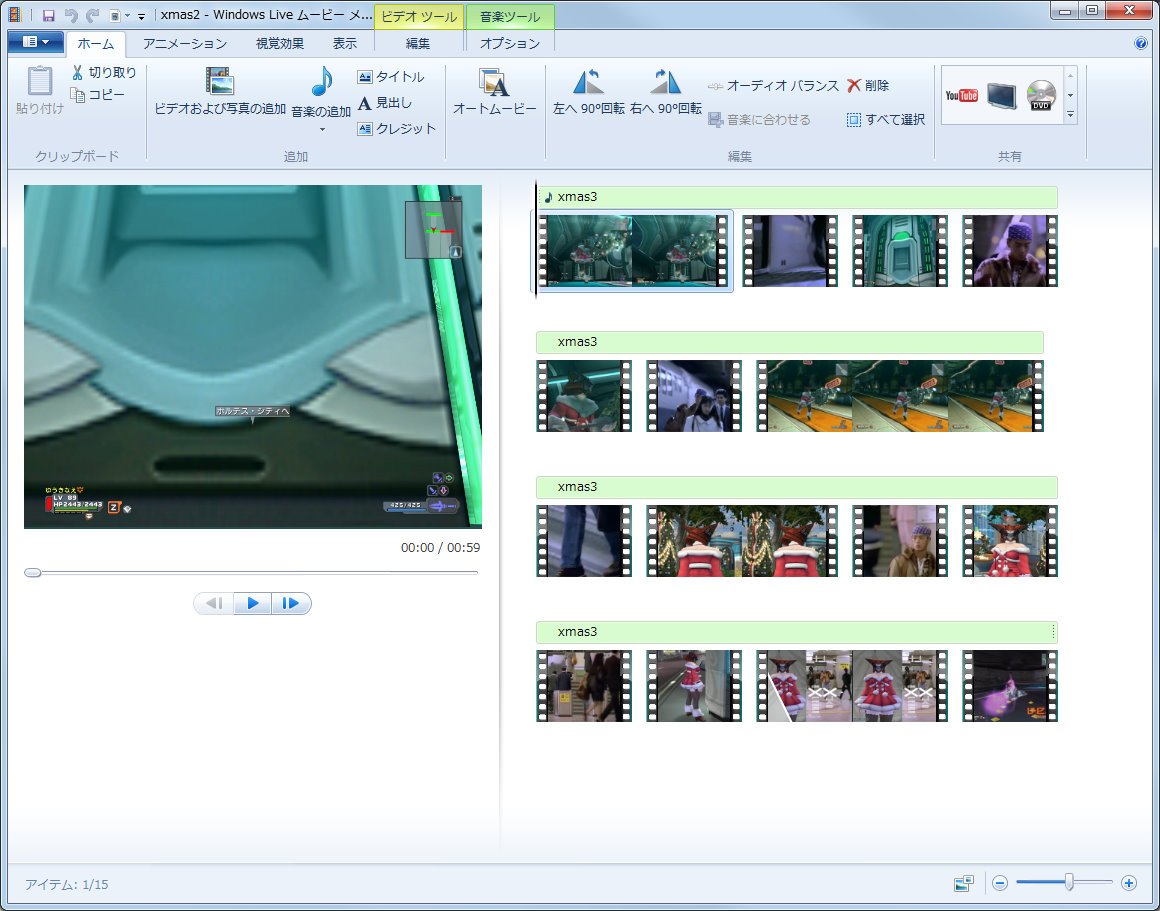Show the previous row of the 共有 gallery
Viewport: 1160px width, 911px height.
(1070, 75)
